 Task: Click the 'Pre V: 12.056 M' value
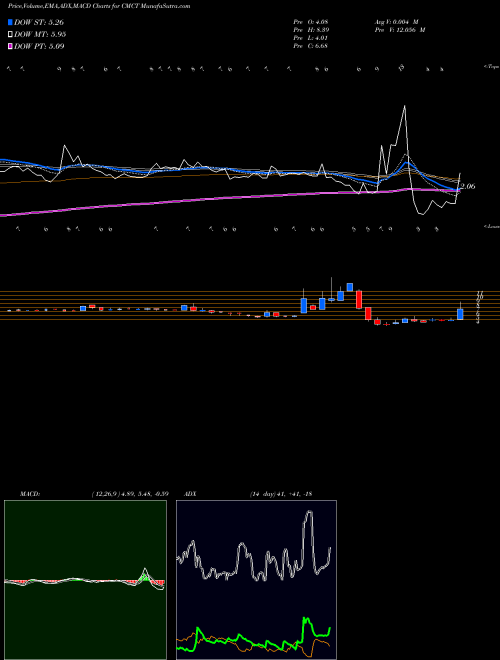401,30
